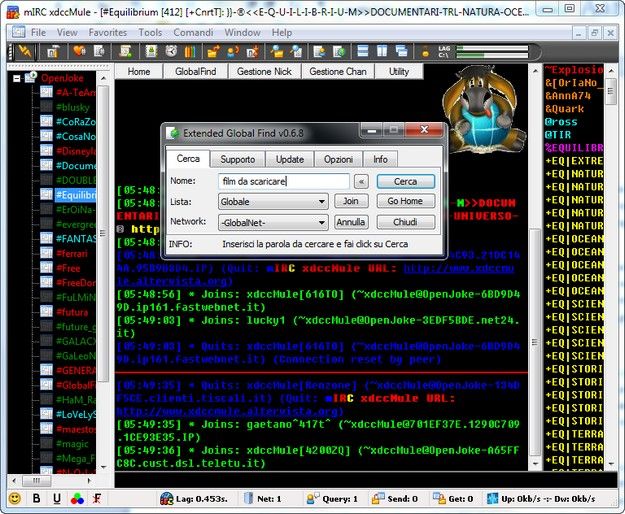Click the About mIRC toolbar icon
625x514 pixels.
[425, 51]
